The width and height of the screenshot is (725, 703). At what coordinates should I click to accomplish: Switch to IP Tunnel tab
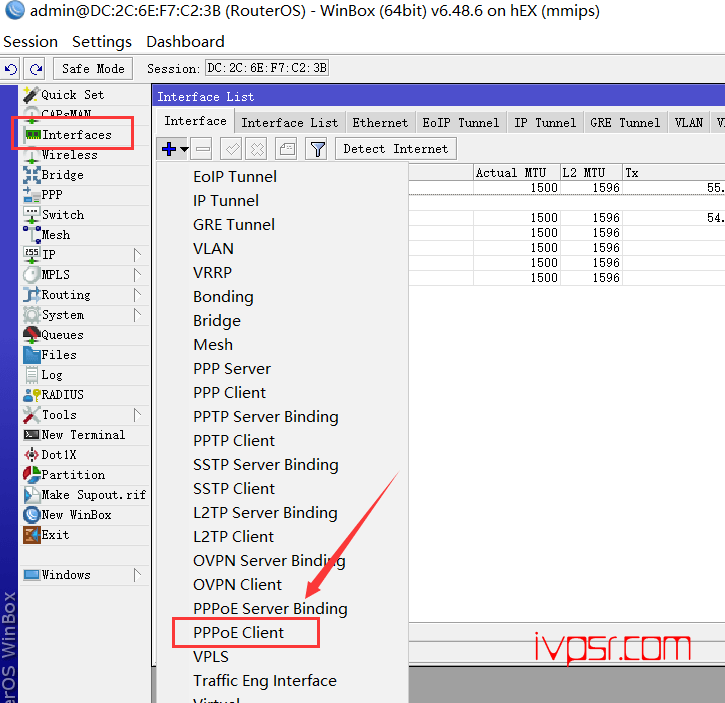(x=545, y=123)
